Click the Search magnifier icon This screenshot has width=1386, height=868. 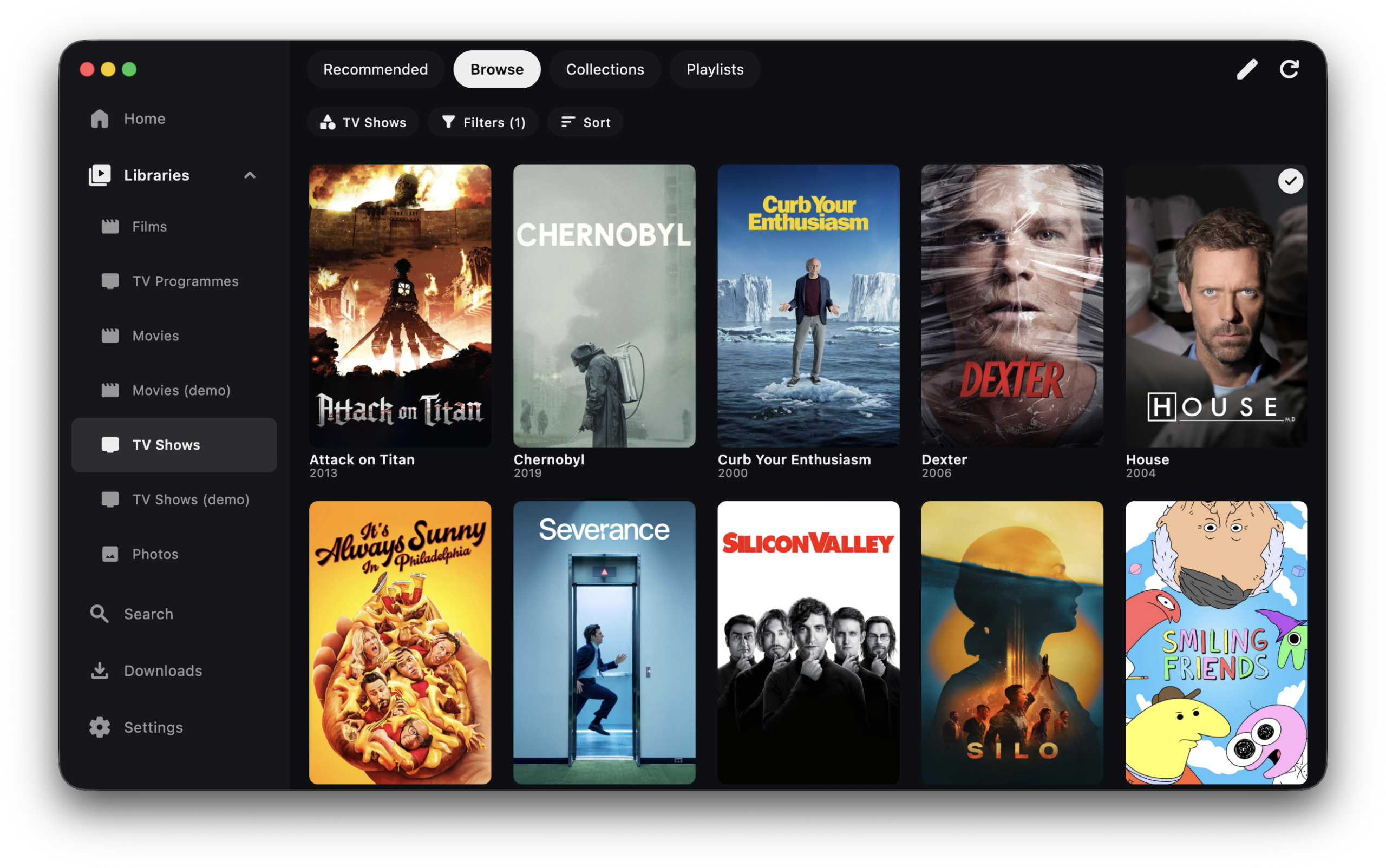pos(100,614)
